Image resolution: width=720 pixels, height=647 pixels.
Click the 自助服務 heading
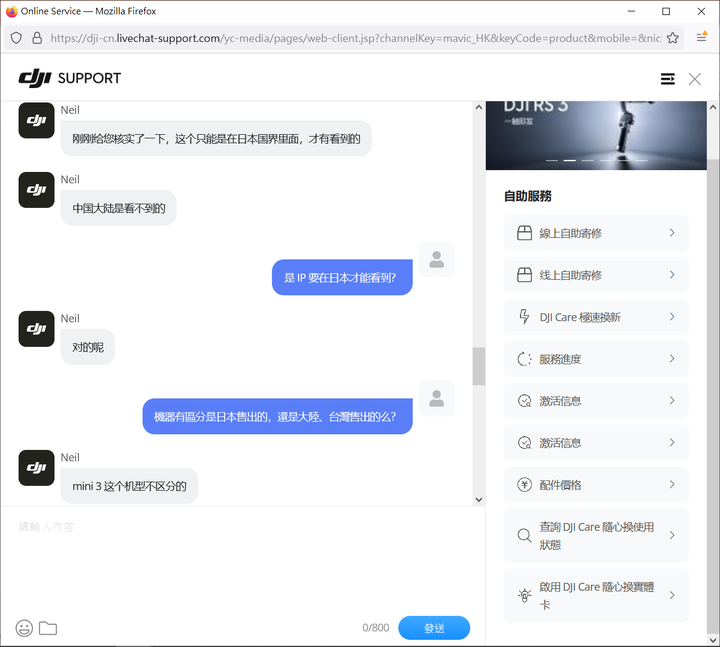pos(528,196)
